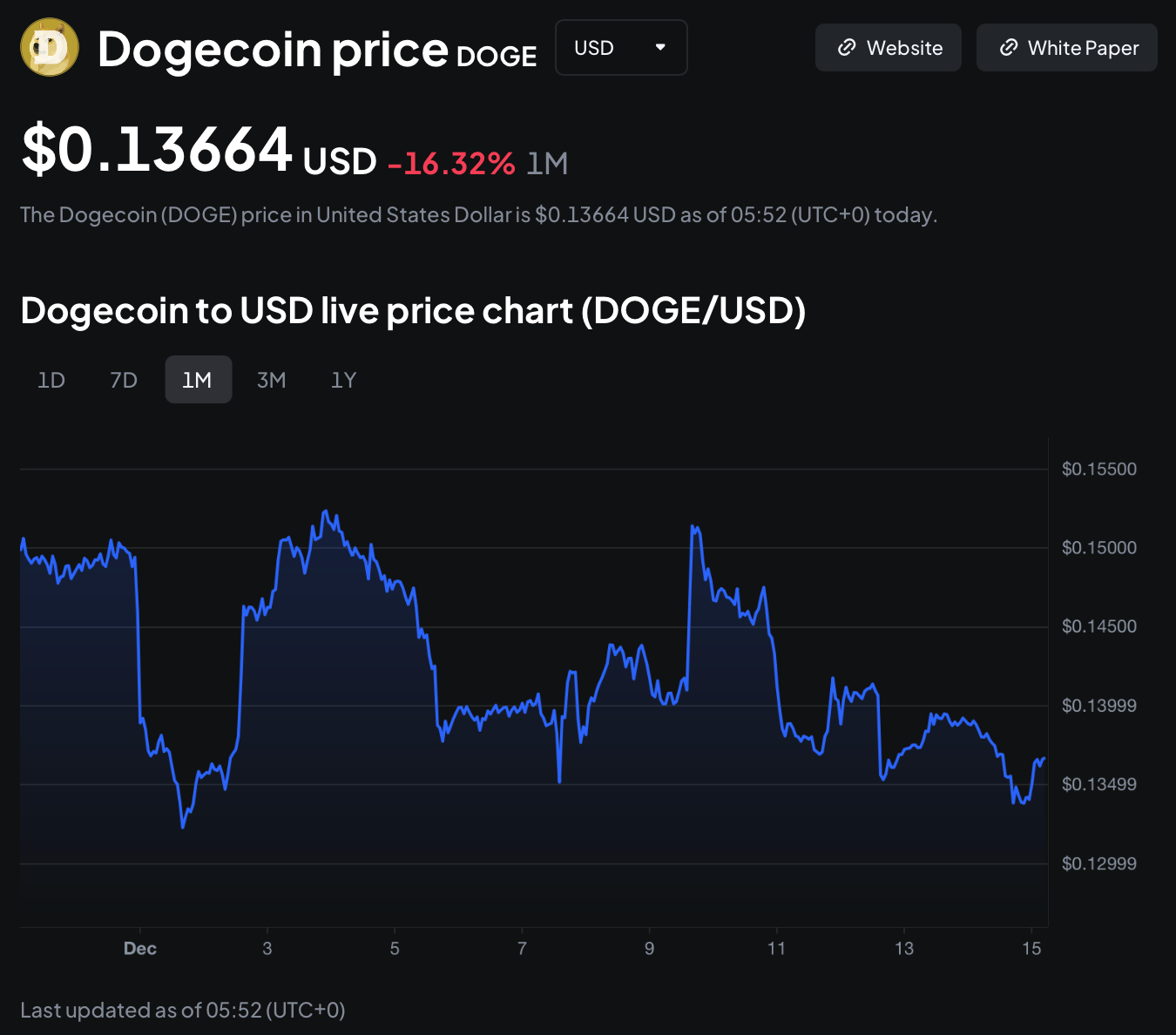Open the Dogecoin White Paper
The height and width of the screenshot is (1035, 1176).
coord(1067,48)
